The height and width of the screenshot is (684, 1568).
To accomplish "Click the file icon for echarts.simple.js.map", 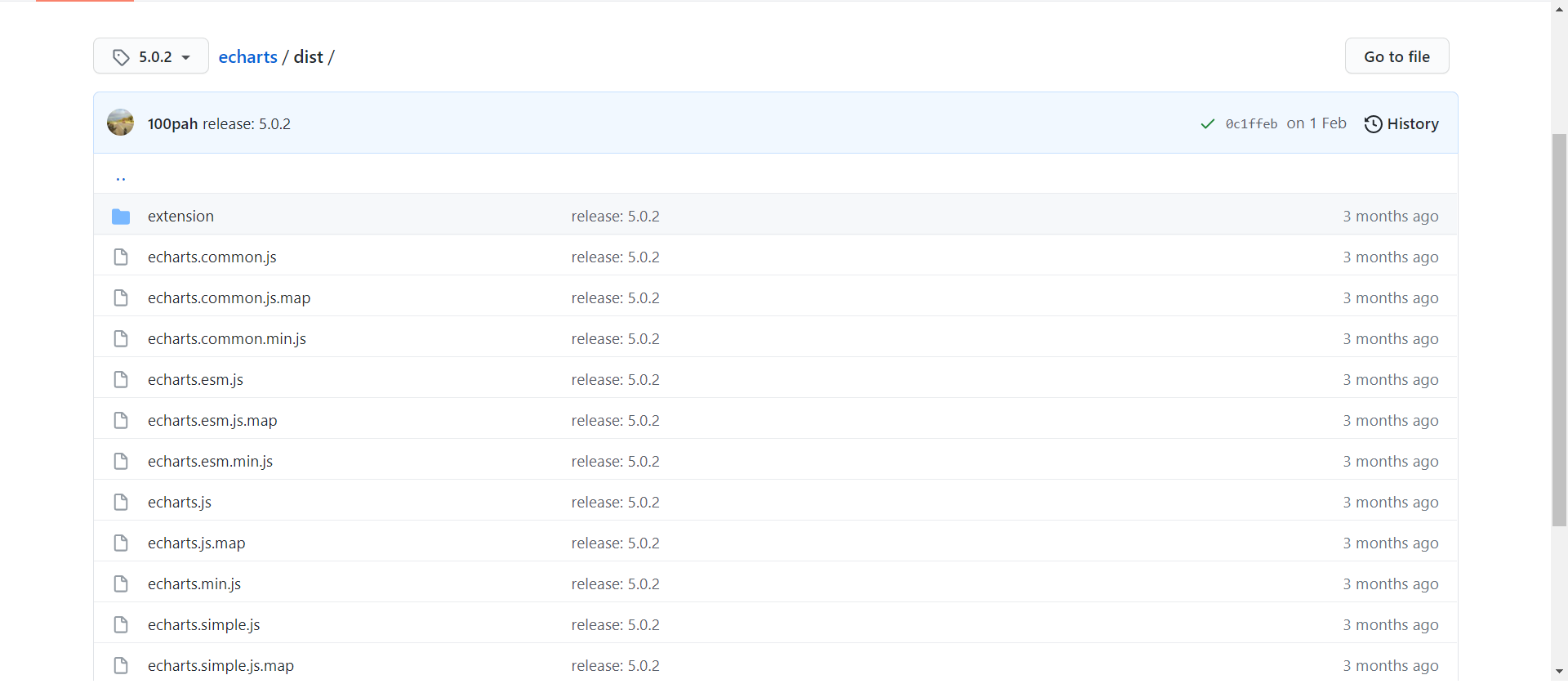I will click(x=121, y=666).
